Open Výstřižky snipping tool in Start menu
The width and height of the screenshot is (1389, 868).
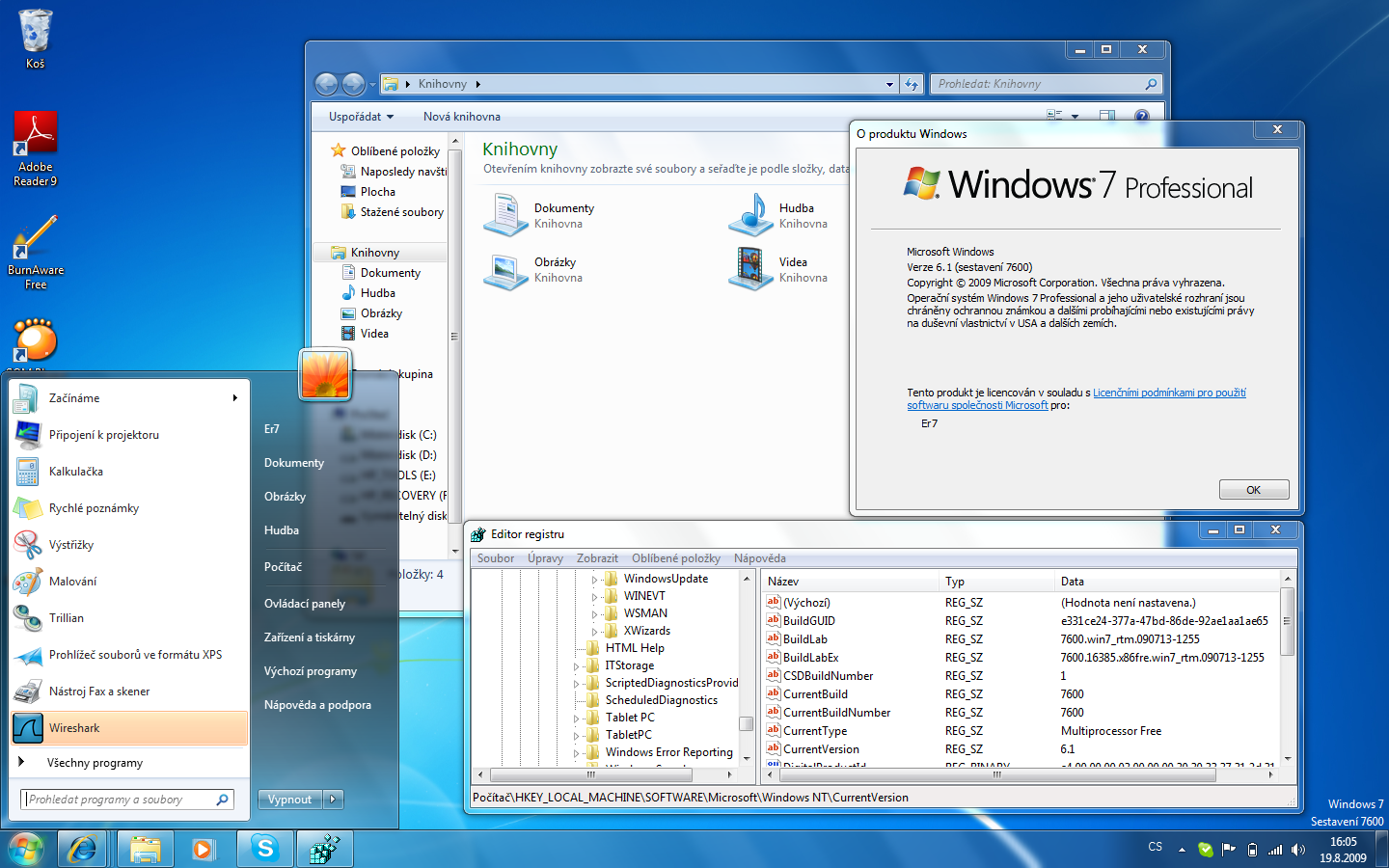[x=129, y=545]
